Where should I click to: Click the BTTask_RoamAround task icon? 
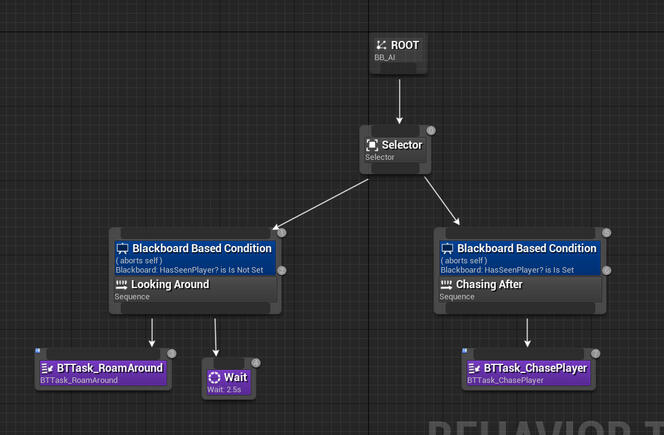(47, 368)
